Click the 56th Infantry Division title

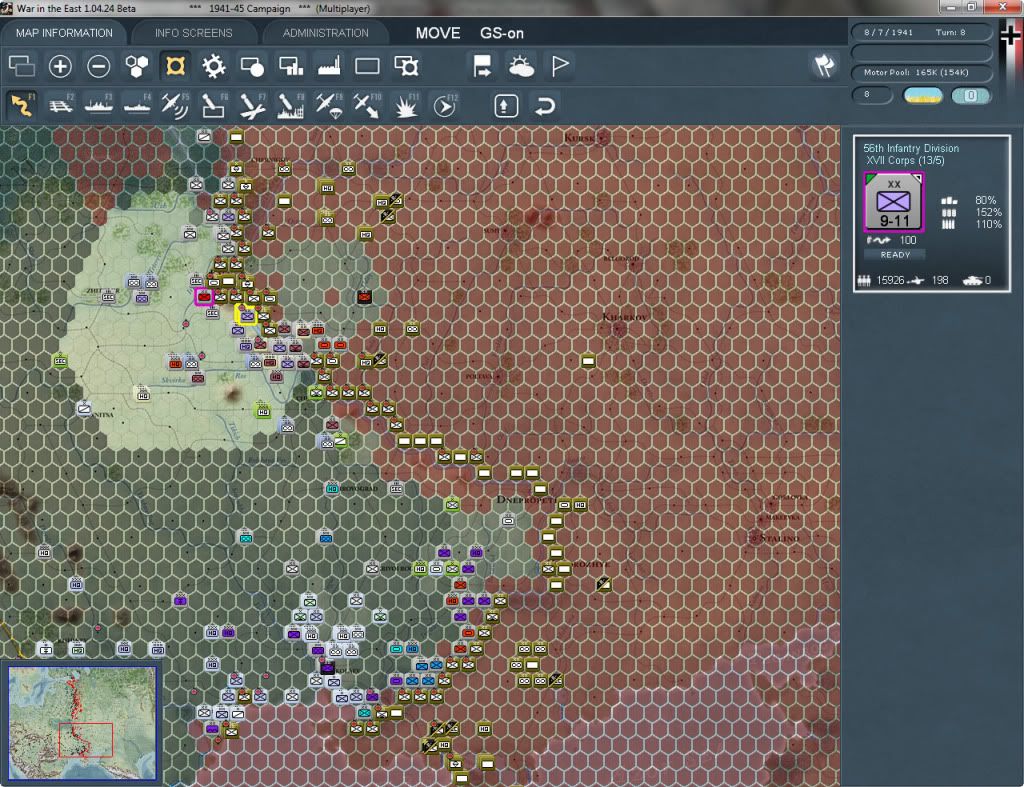(911, 148)
